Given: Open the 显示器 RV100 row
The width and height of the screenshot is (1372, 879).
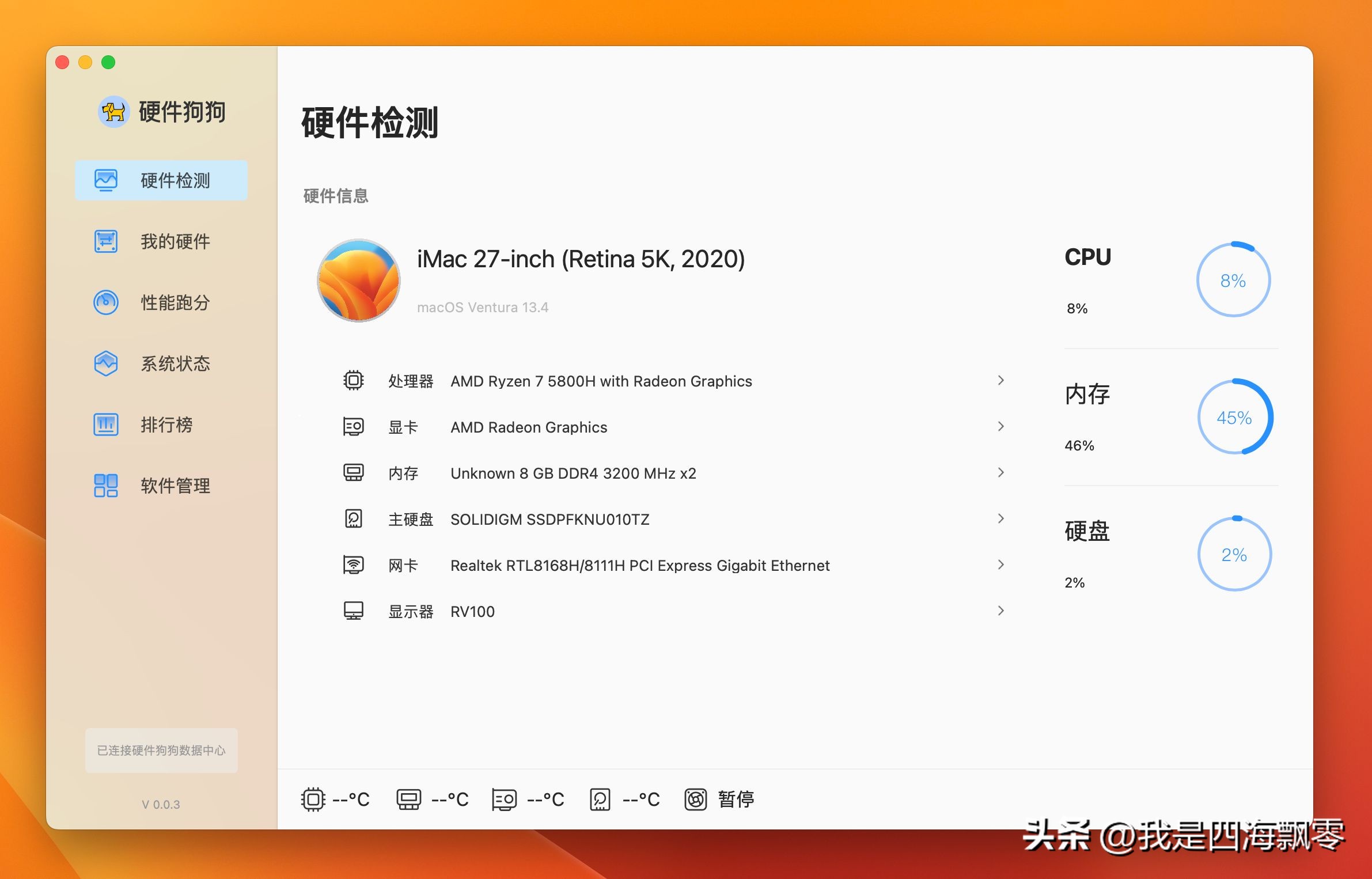Looking at the screenshot, I should [x=472, y=611].
